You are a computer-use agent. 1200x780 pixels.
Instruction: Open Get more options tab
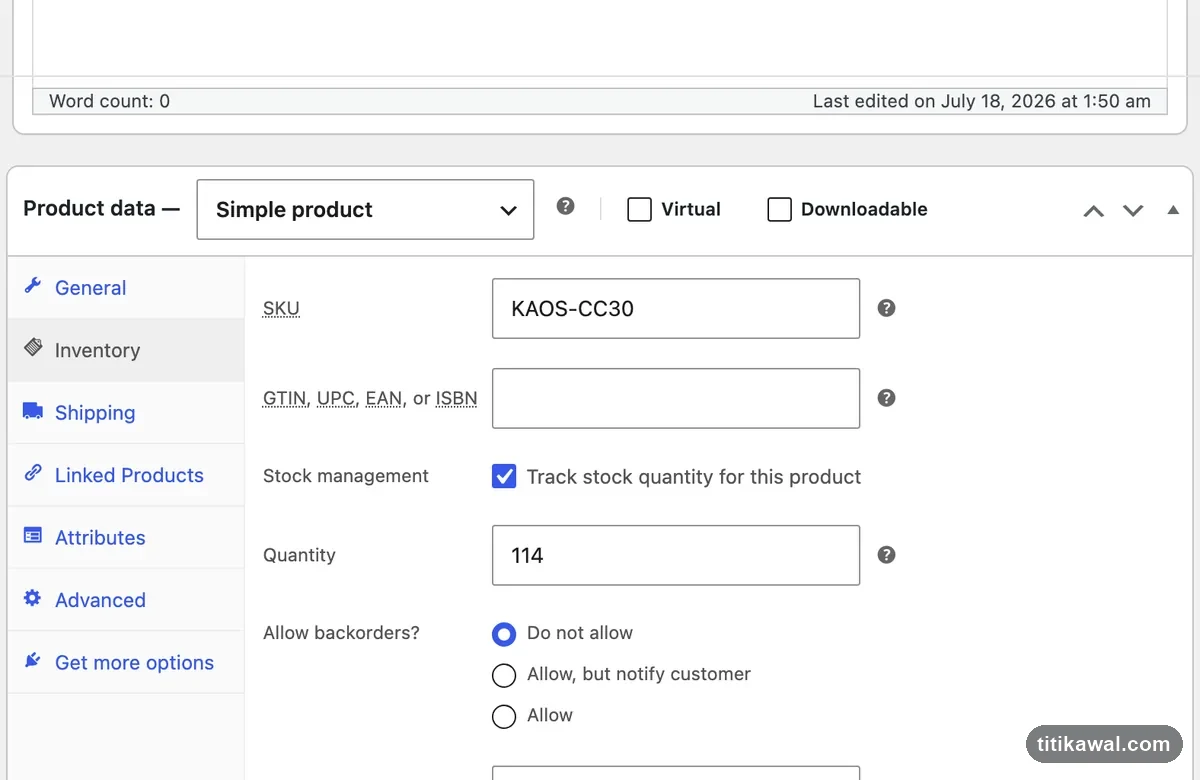126,662
